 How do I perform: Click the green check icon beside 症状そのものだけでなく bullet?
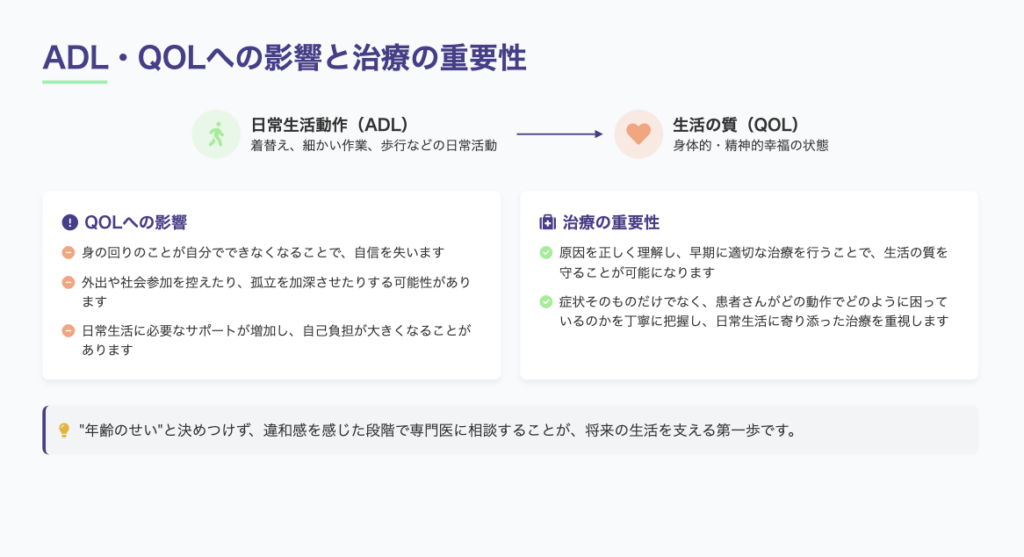[x=546, y=301]
